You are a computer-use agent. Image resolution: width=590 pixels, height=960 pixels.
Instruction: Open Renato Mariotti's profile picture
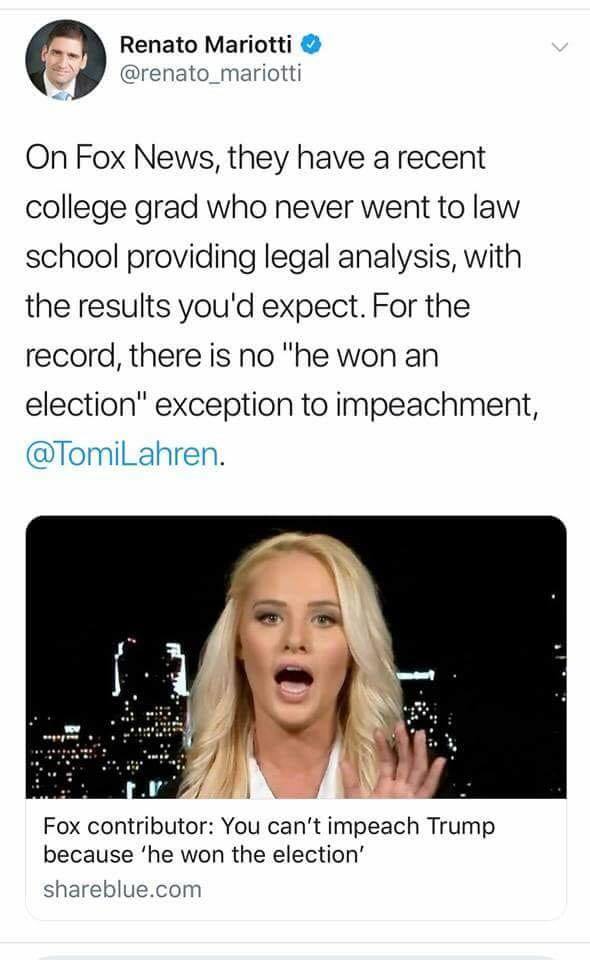coord(65,60)
